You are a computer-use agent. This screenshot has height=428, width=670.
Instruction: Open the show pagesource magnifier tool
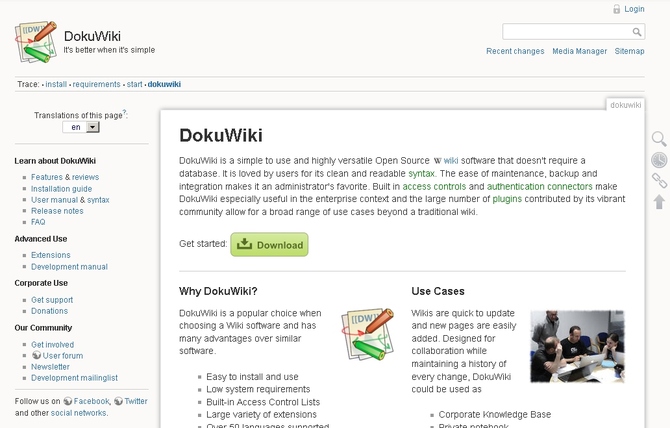point(659,139)
